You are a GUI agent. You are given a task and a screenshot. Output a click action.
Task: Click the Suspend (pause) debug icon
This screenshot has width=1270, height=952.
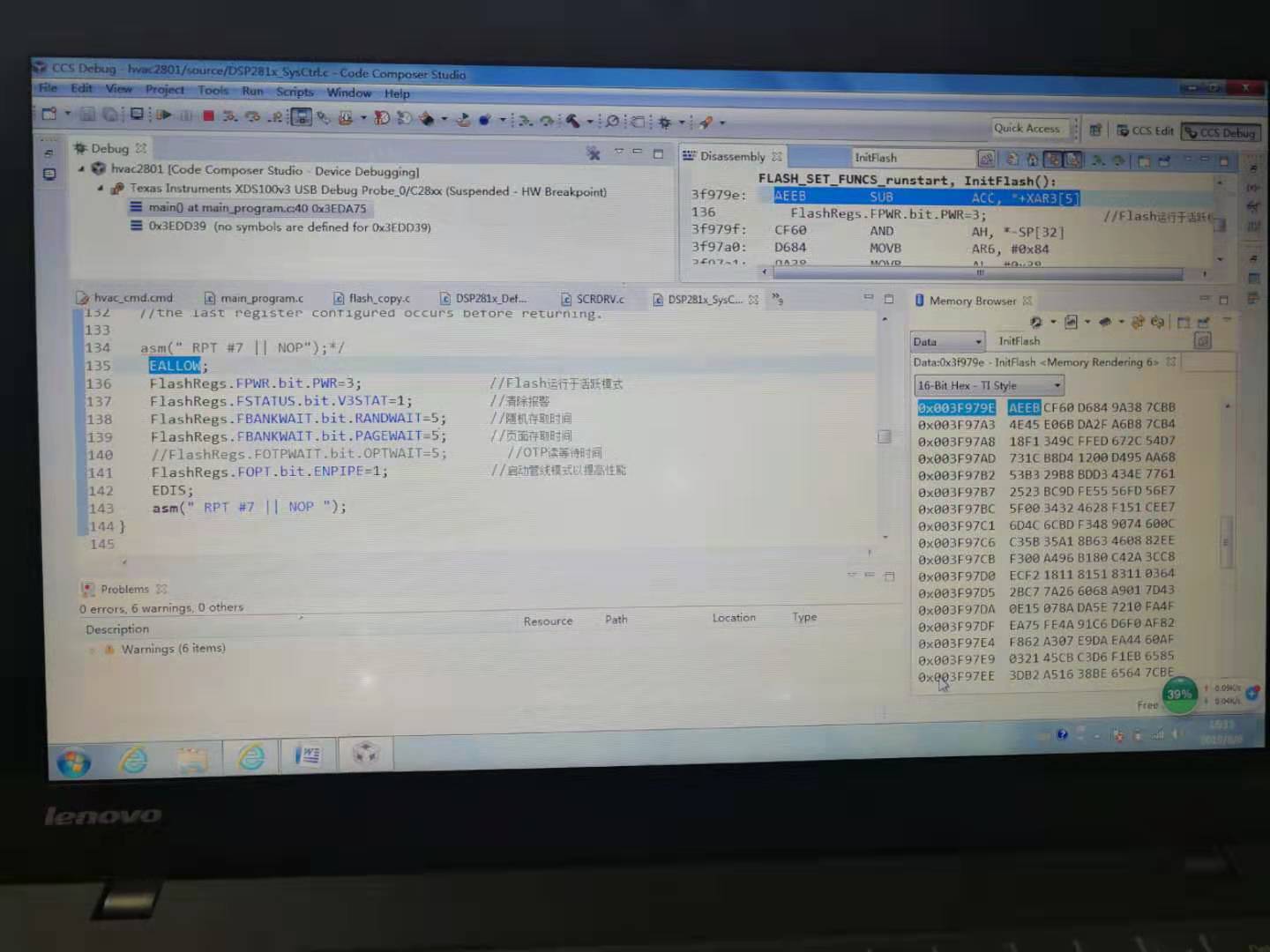click(186, 115)
